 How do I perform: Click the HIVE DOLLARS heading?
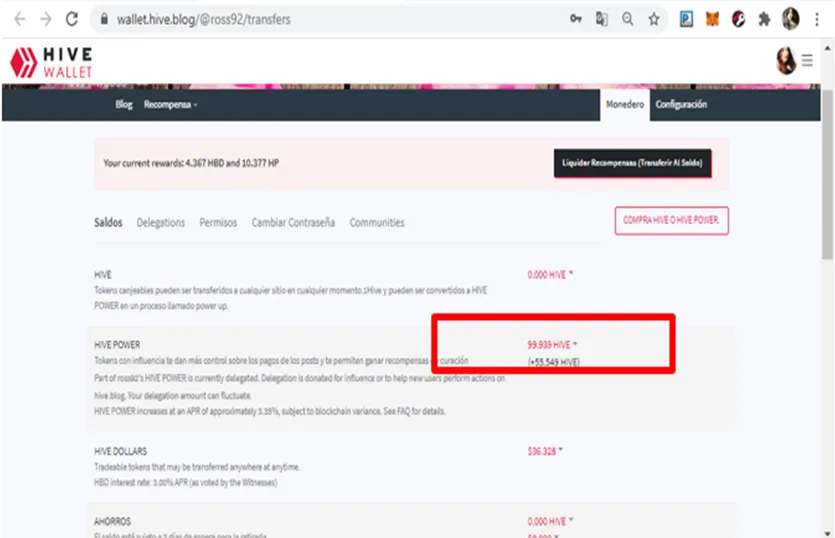(120, 451)
